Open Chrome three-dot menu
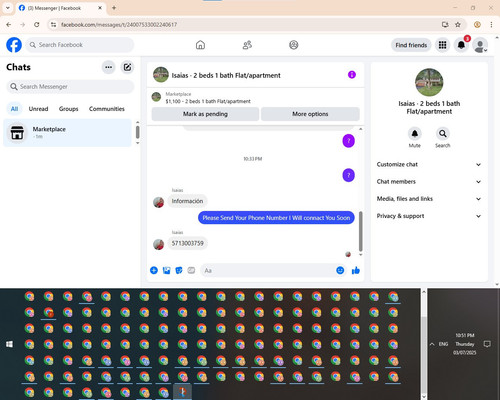Image resolution: width=500 pixels, height=400 pixels. pyautogui.click(x=491, y=24)
